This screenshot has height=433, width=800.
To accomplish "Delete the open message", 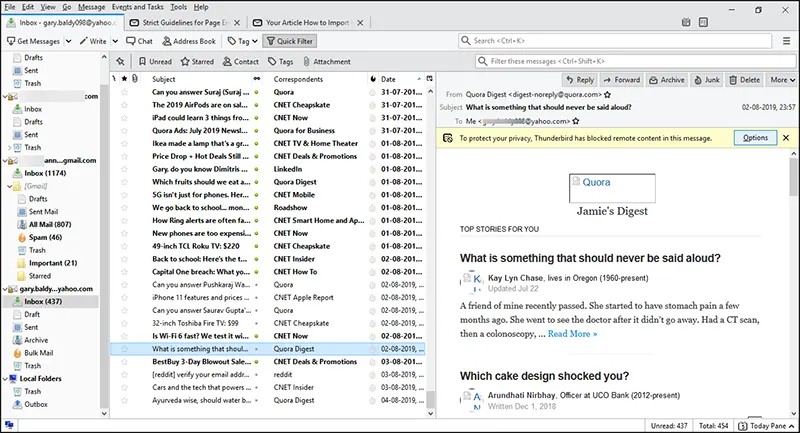I will coord(744,80).
